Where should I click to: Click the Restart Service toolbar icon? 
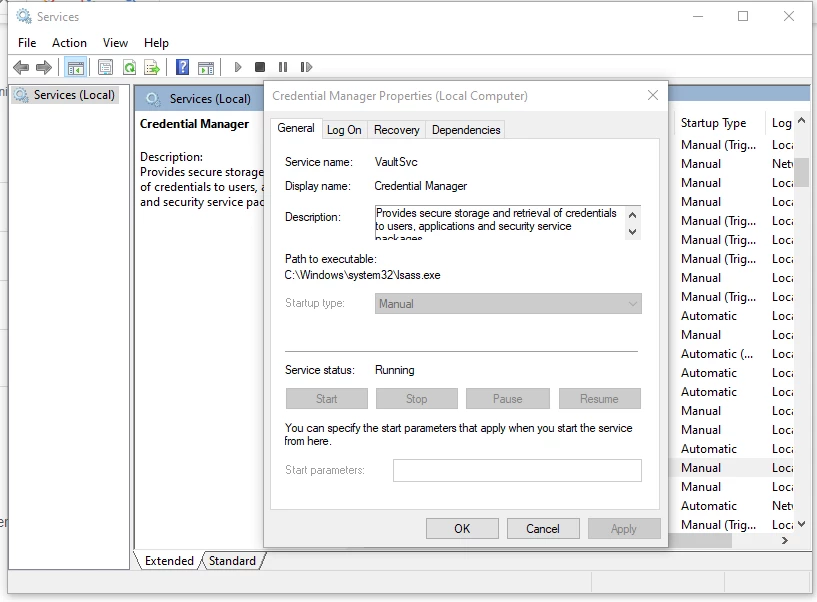(306, 67)
